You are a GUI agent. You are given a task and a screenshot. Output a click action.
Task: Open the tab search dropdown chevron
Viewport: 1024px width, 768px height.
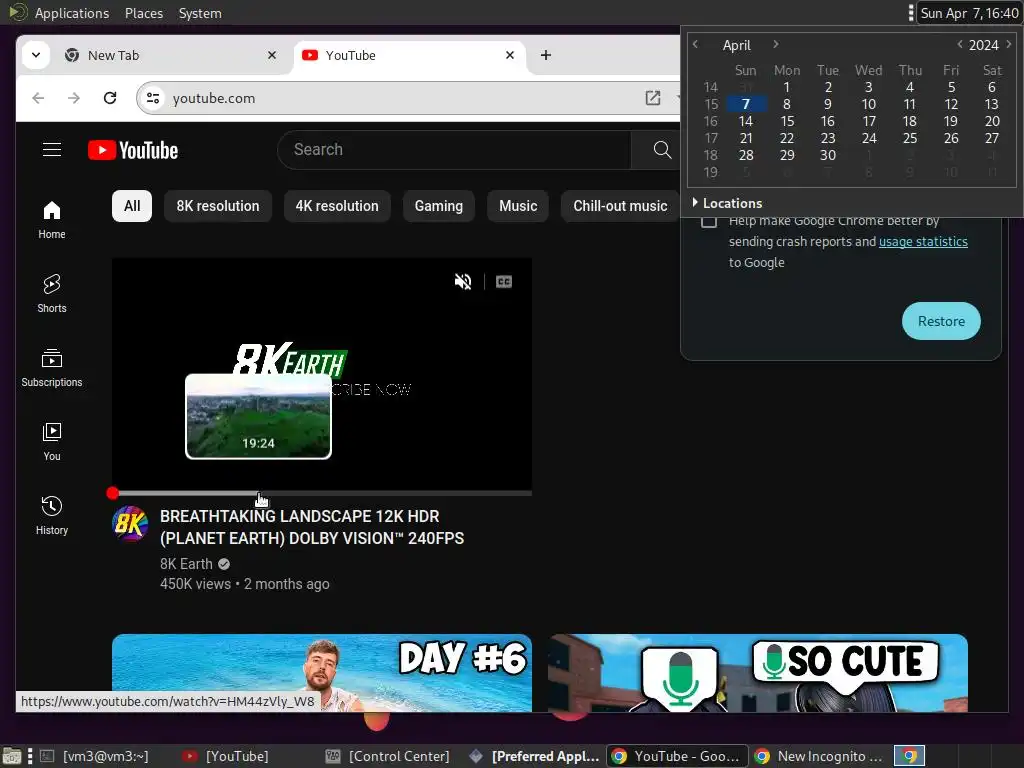pos(36,56)
